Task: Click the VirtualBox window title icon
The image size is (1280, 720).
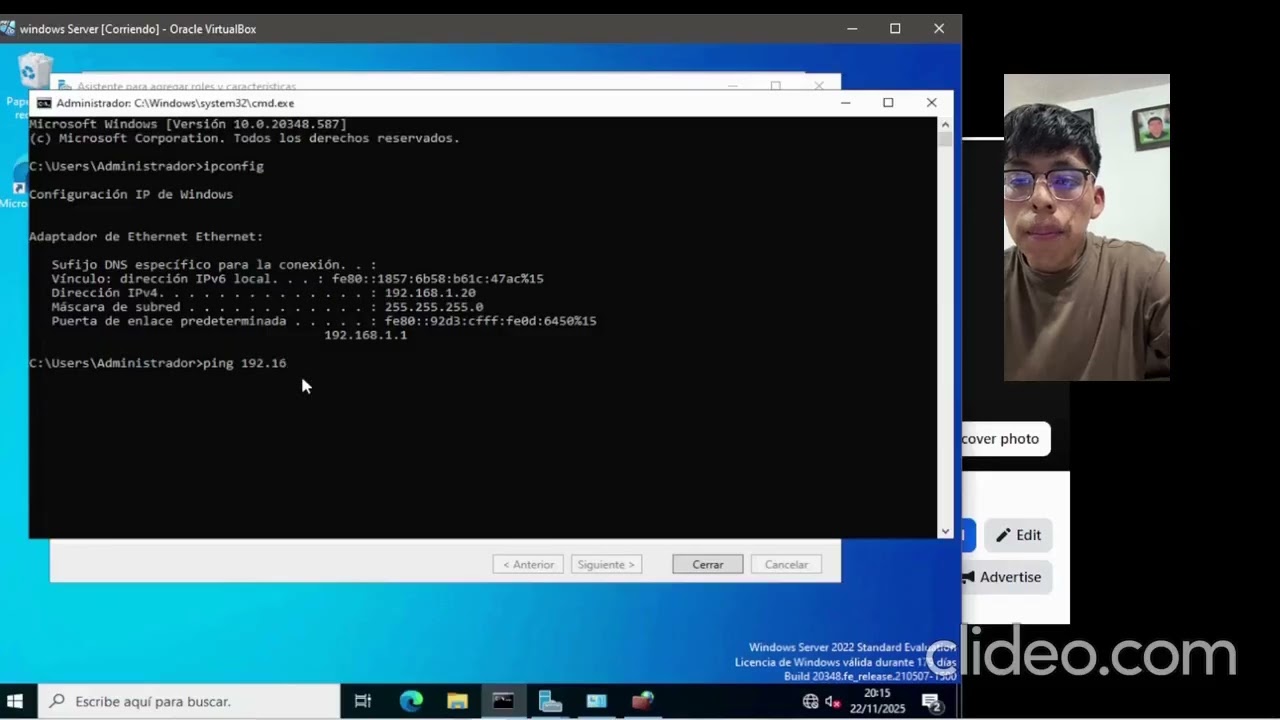Action: click(x=8, y=29)
